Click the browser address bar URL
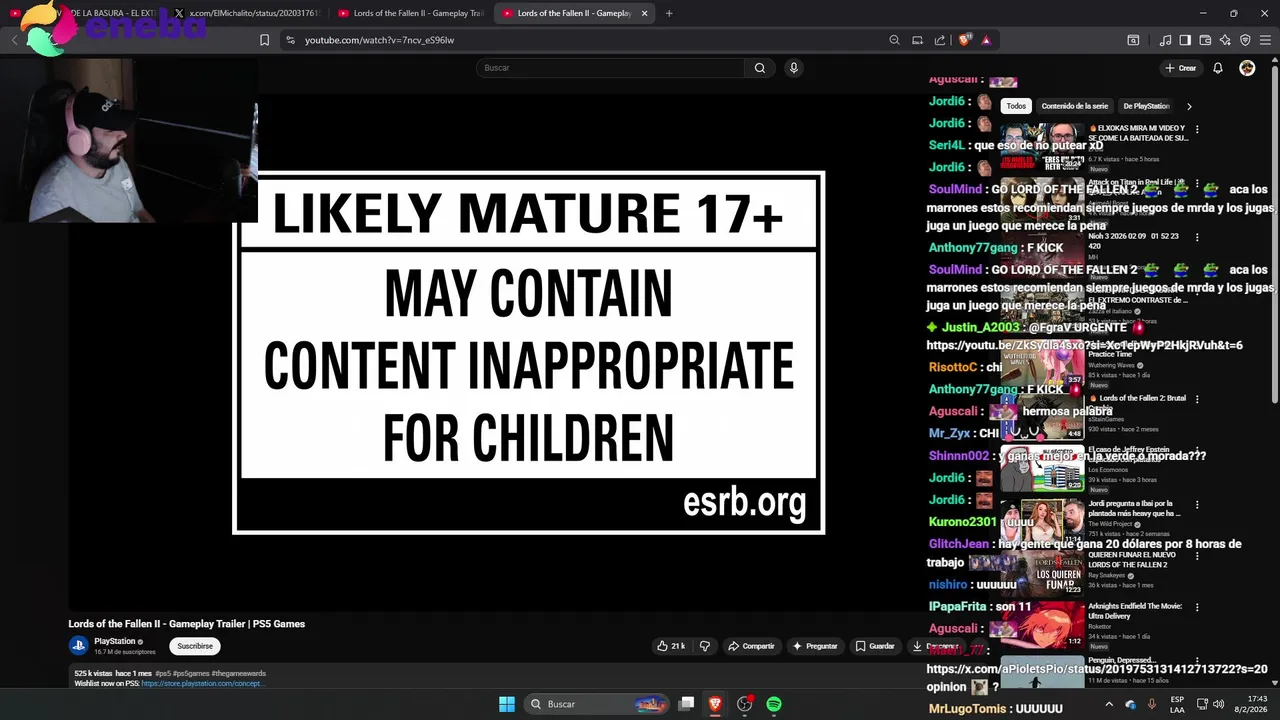The image size is (1280, 720). pyautogui.click(x=379, y=40)
